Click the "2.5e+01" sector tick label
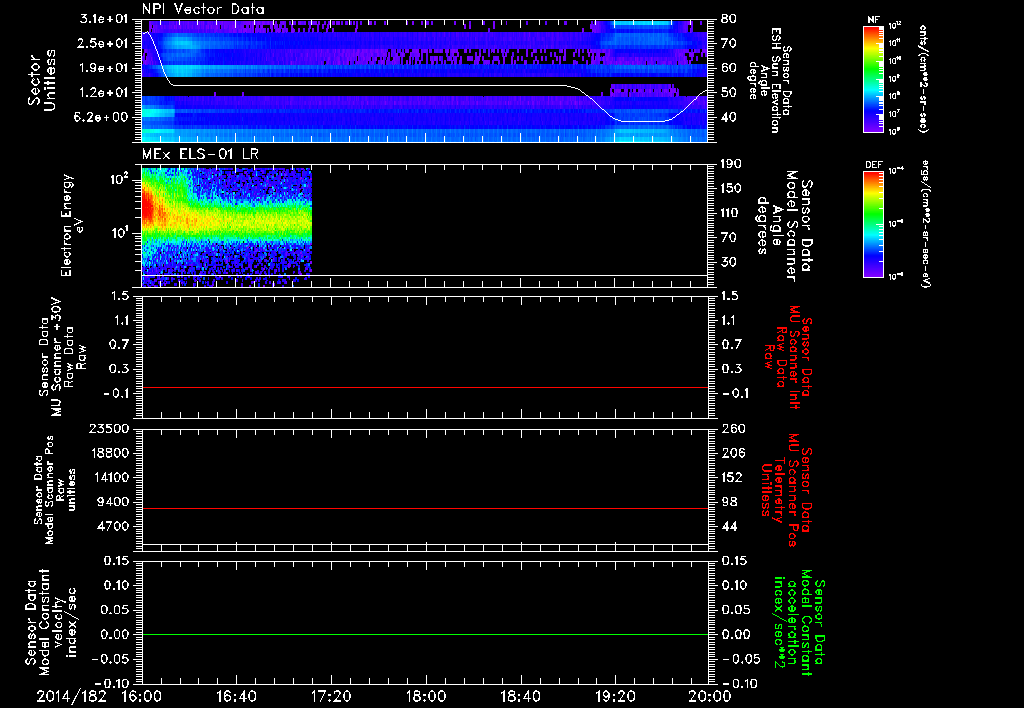 pyautogui.click(x=103, y=43)
